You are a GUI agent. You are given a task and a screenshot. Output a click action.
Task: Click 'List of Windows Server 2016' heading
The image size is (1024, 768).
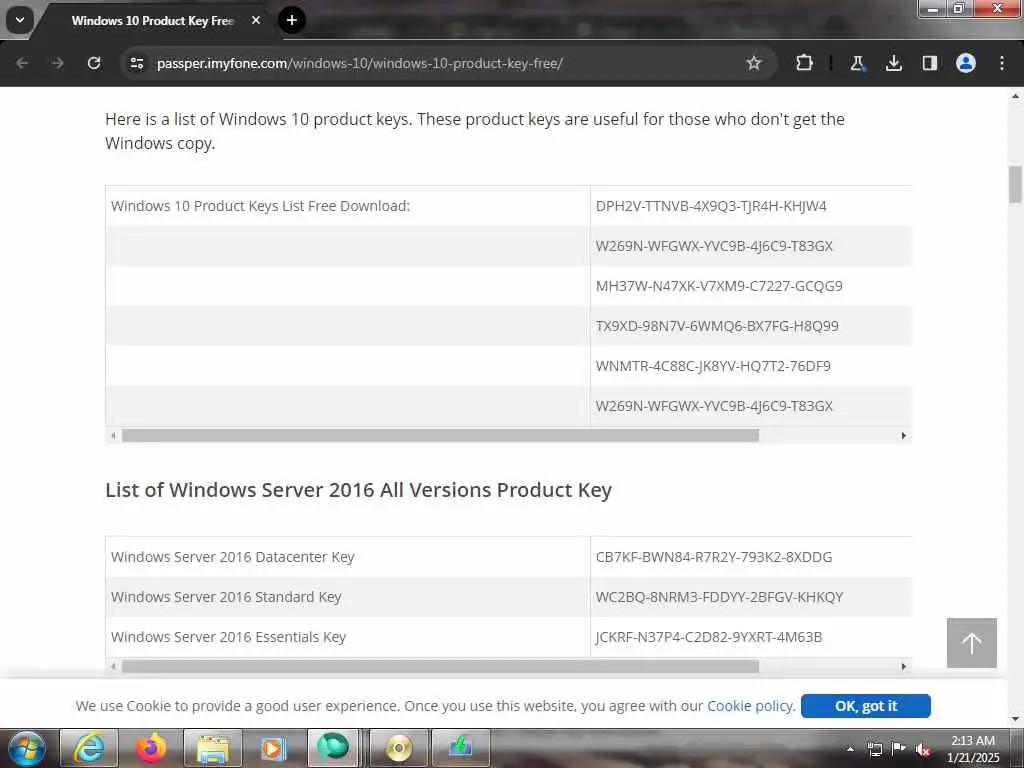click(359, 490)
